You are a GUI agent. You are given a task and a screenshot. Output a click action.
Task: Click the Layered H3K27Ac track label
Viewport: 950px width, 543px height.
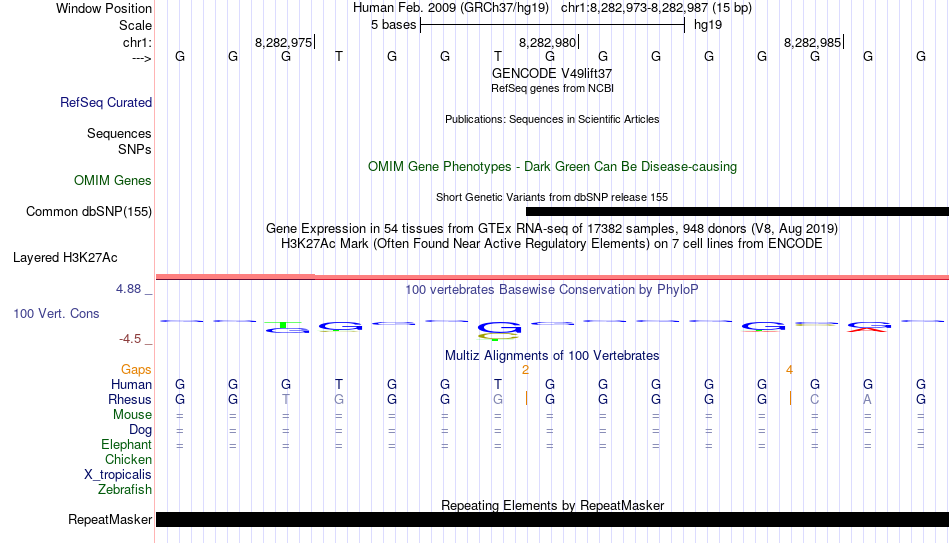pos(65,258)
